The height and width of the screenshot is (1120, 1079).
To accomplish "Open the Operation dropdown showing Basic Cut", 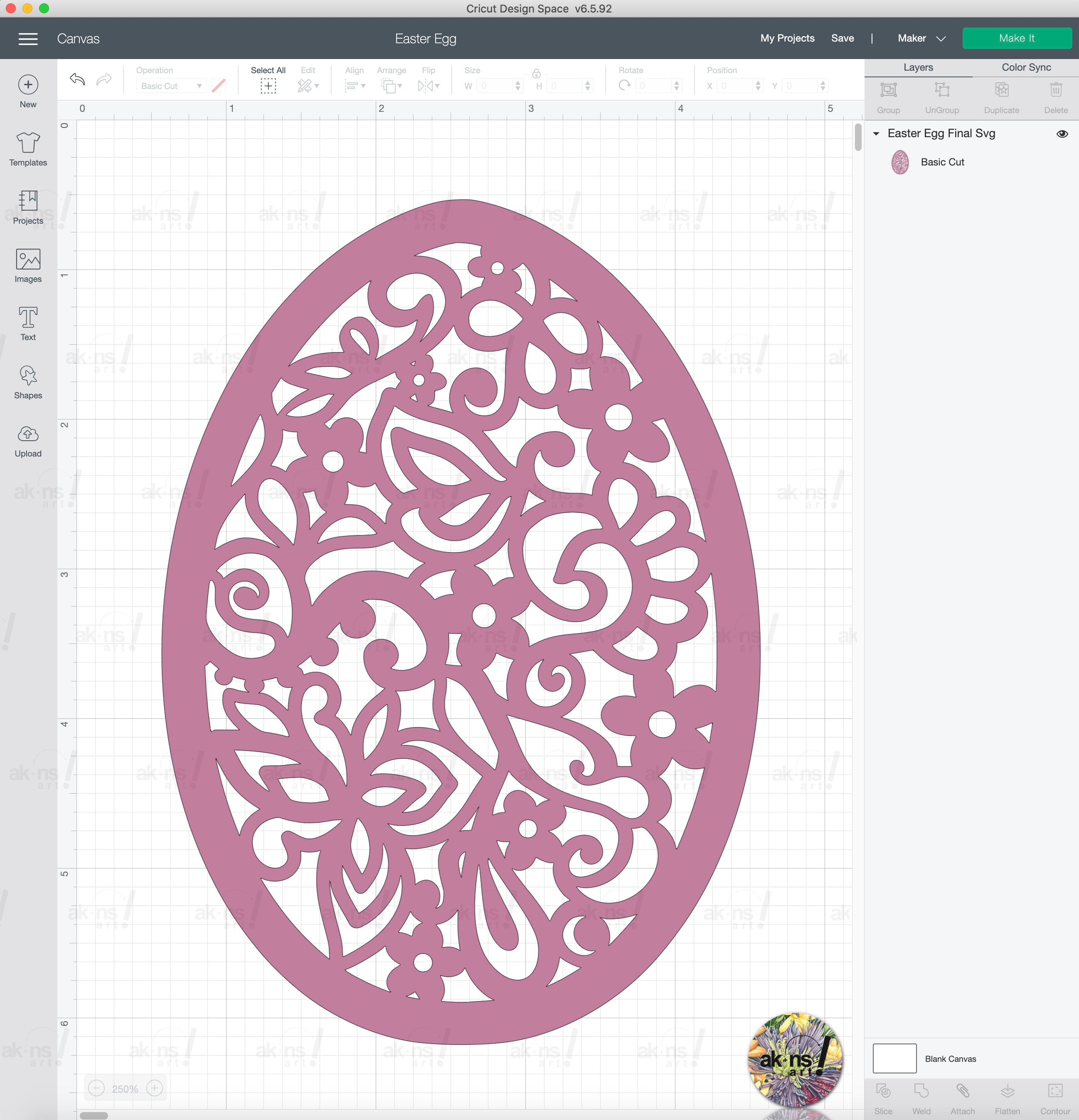I will (170, 86).
